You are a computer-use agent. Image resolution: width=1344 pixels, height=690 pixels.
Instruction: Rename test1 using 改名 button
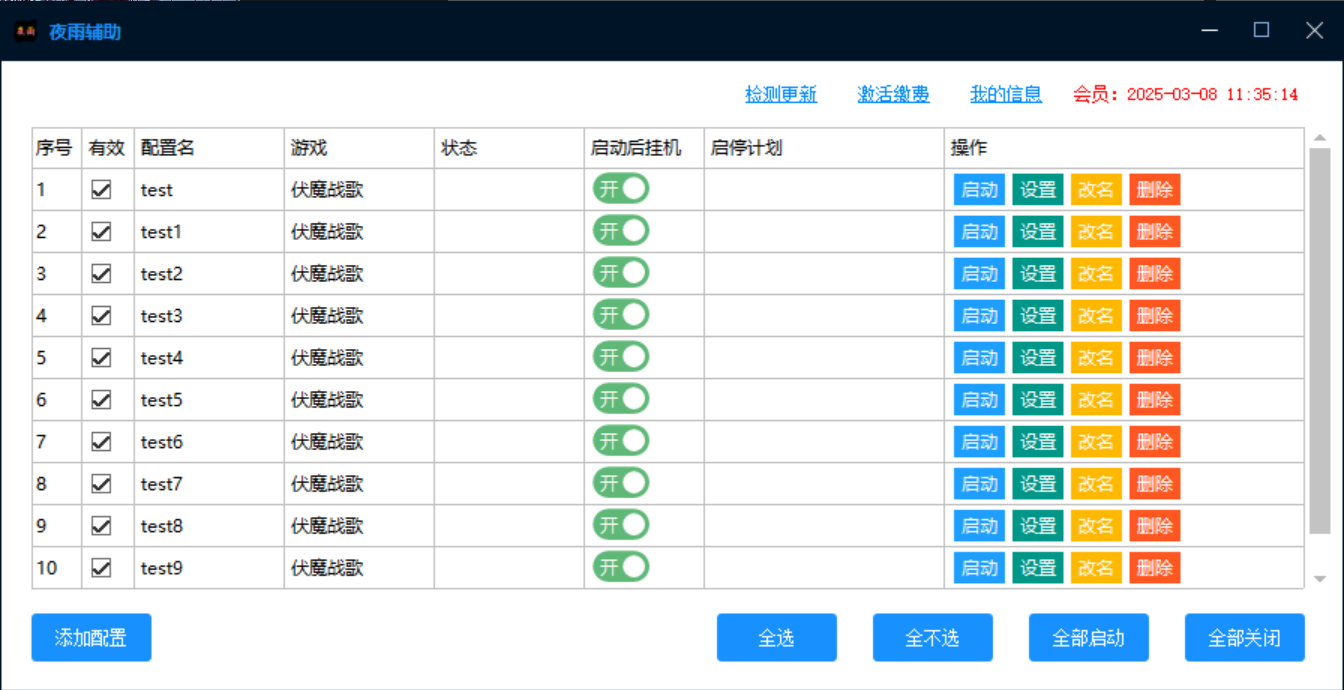coord(1096,232)
